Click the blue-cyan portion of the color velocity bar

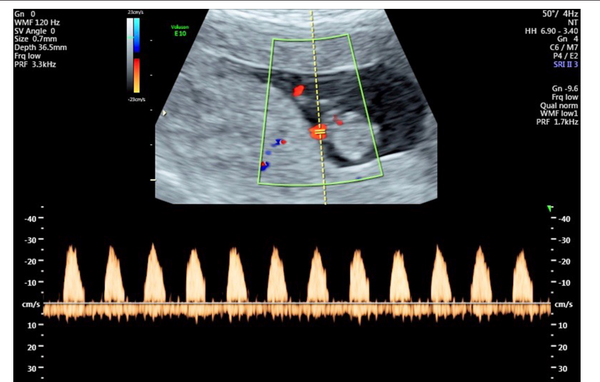click(x=137, y=35)
